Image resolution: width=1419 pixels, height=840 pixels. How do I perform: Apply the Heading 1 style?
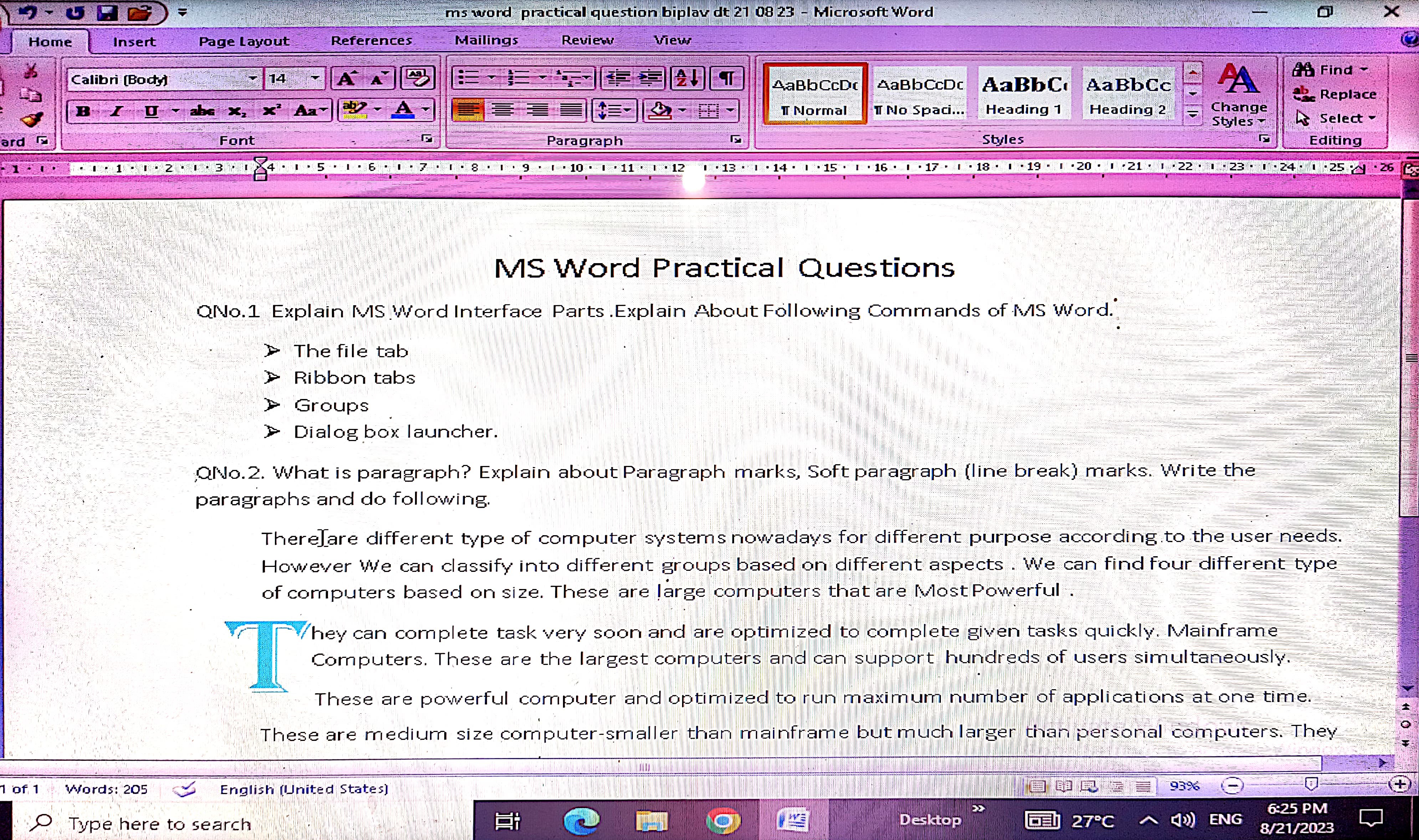coord(1023,94)
